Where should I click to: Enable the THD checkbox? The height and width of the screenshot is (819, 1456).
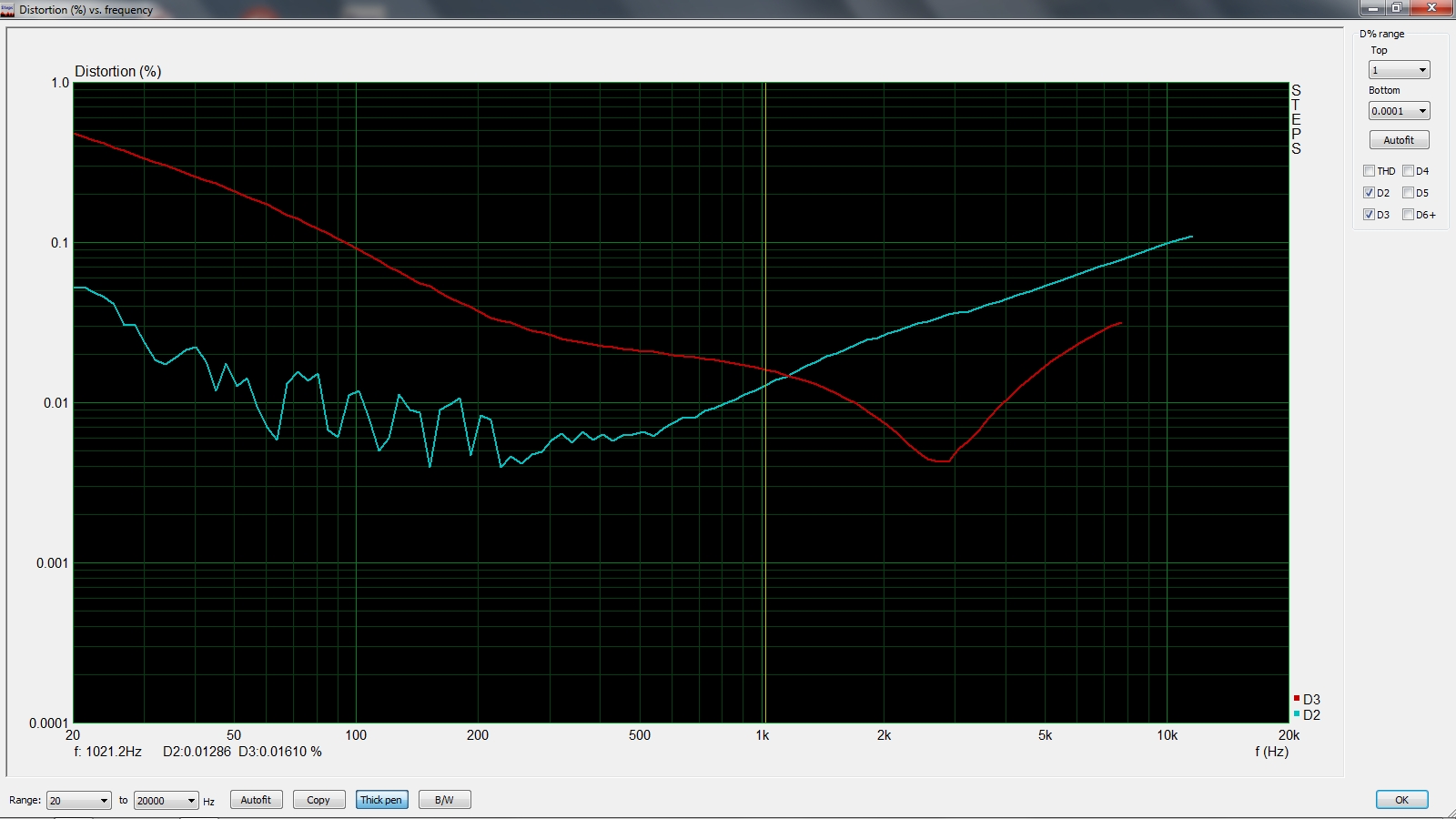click(x=1369, y=171)
